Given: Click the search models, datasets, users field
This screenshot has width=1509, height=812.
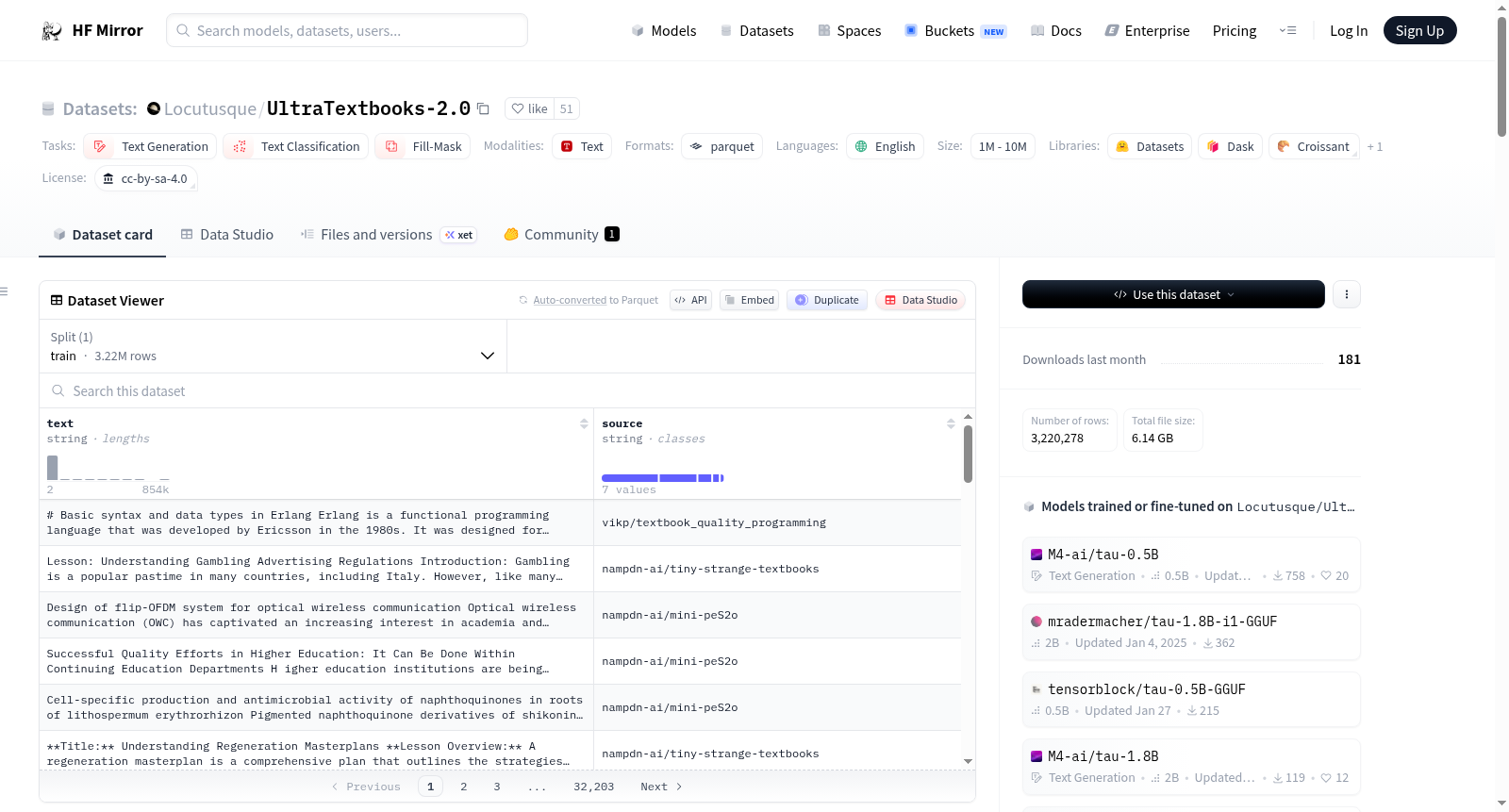Looking at the screenshot, I should click(347, 30).
